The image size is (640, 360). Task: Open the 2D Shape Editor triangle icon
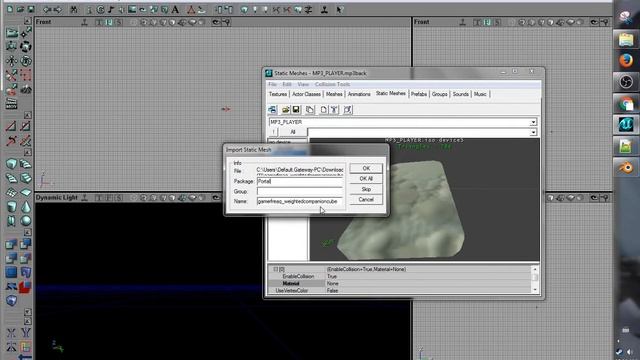coord(191,9)
